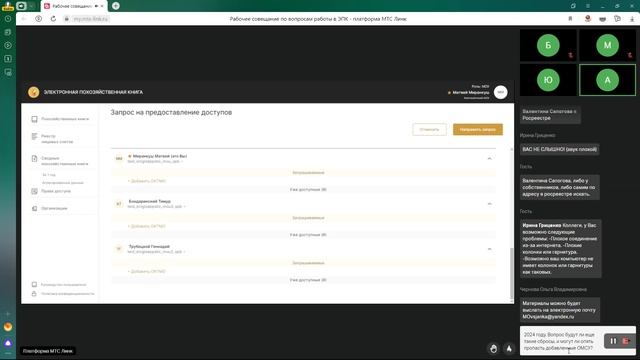Click the address bar URL field
This screenshot has width=640, height=360.
point(91,19)
